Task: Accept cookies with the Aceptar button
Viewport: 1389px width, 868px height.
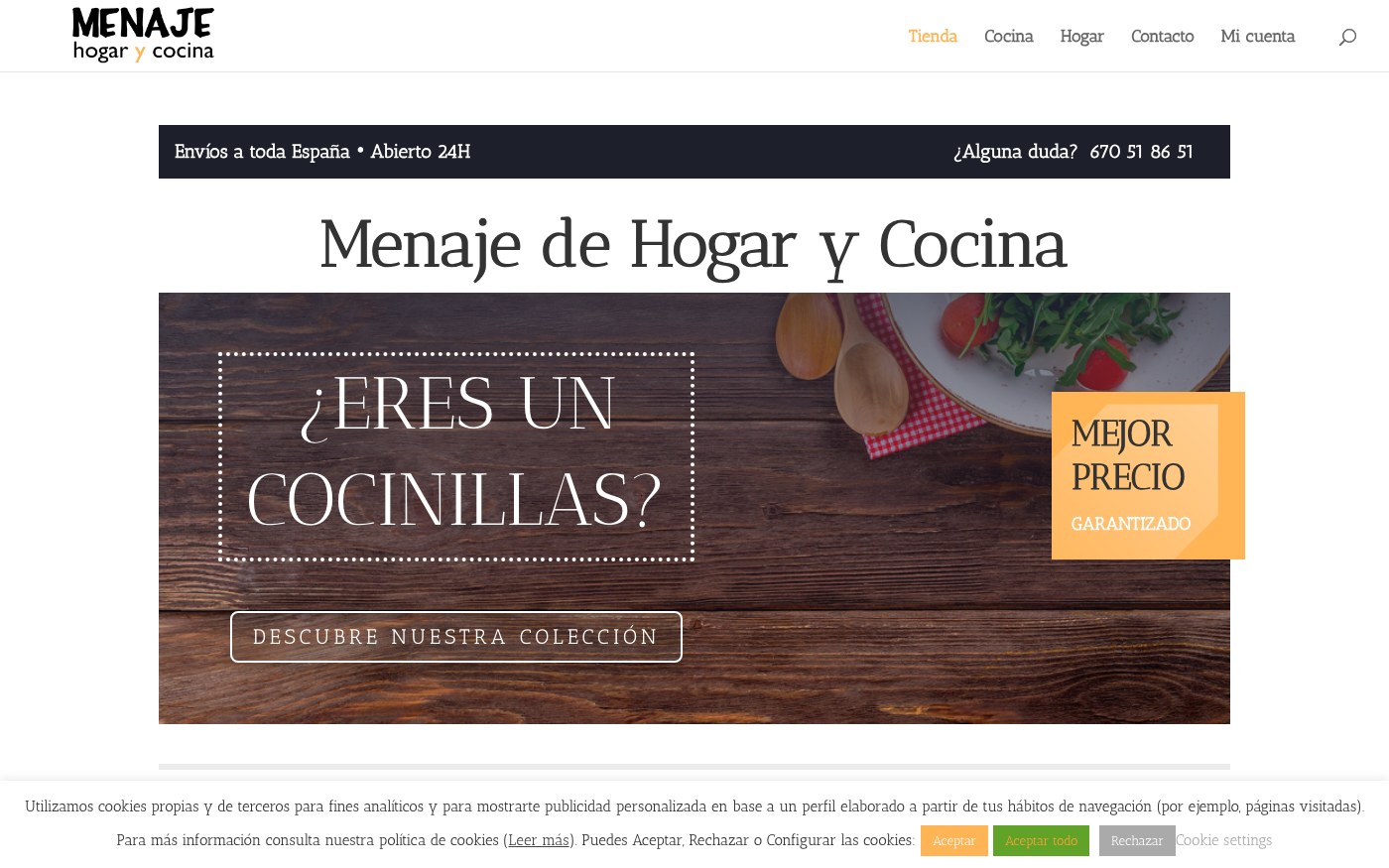Action: (953, 841)
